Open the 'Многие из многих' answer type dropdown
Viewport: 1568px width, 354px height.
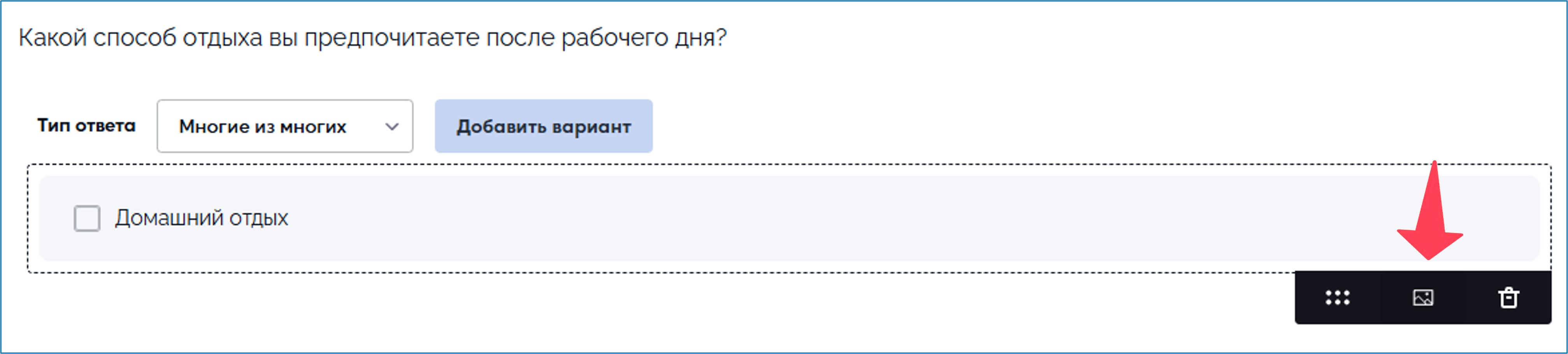click(x=284, y=126)
